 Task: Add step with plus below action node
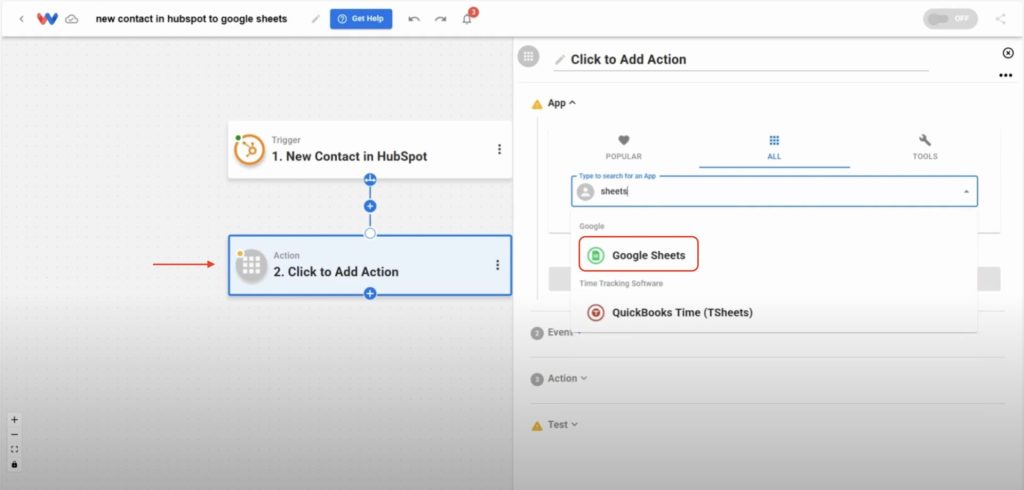[x=370, y=294]
